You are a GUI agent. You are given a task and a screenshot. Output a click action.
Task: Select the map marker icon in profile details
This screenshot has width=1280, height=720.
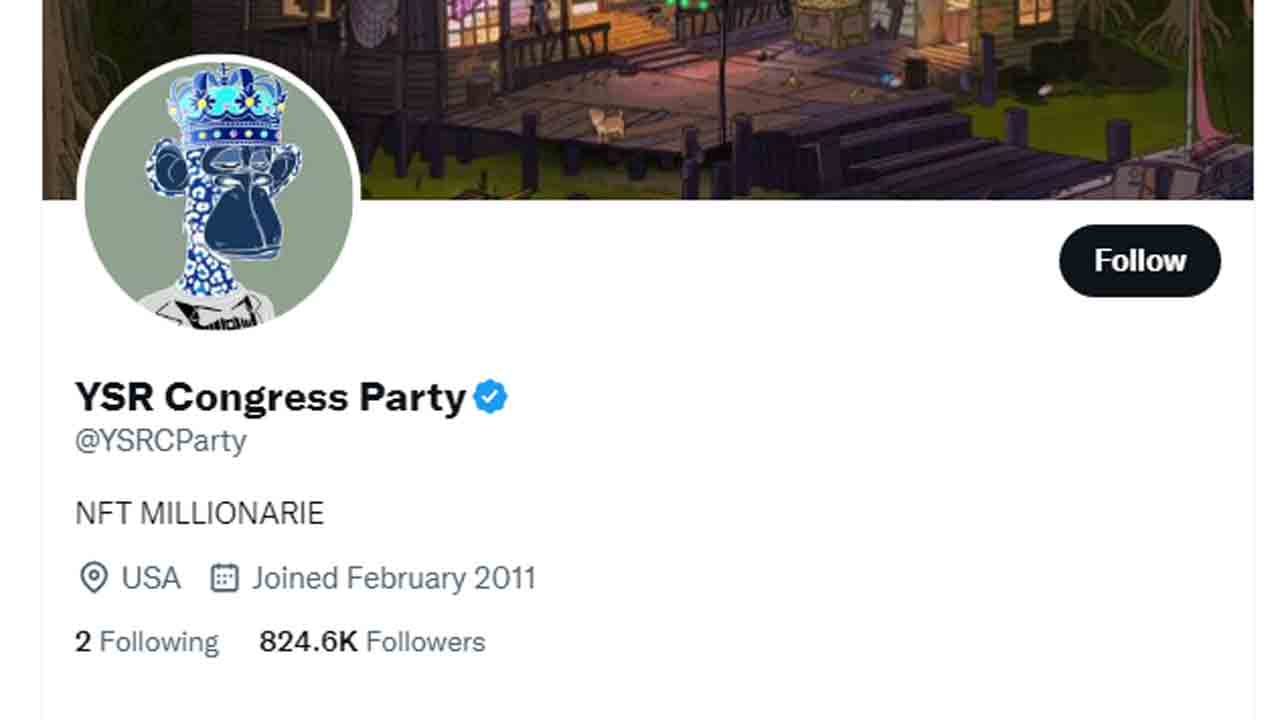pos(91,578)
